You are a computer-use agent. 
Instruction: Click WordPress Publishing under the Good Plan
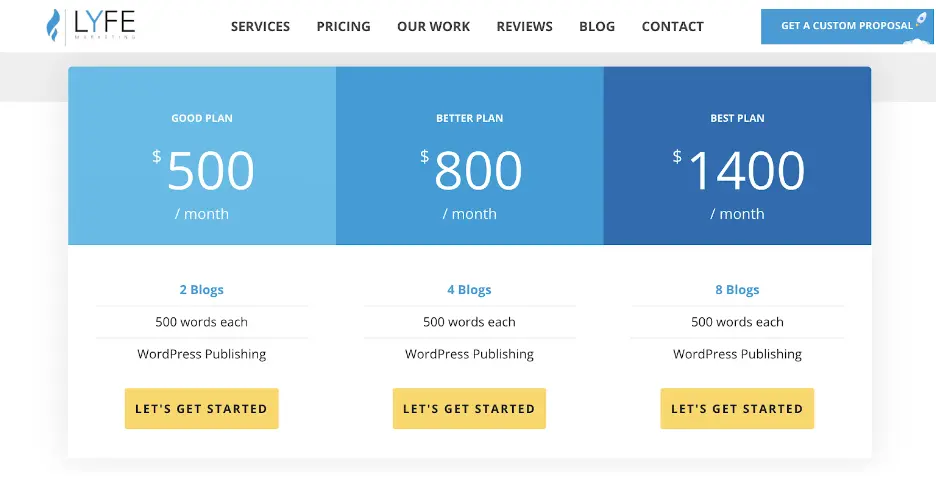click(x=201, y=354)
